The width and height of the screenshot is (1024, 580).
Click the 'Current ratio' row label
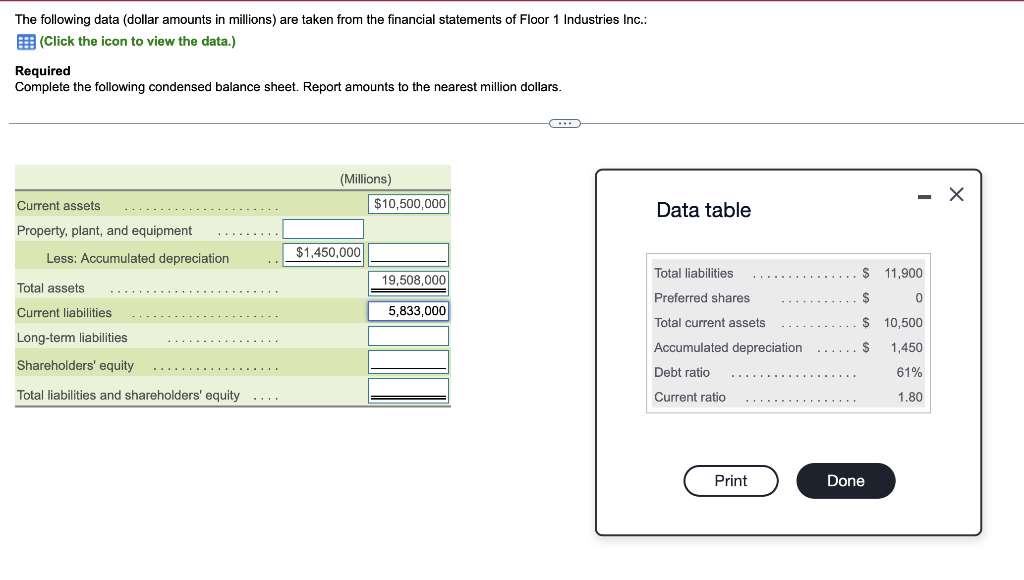690,397
